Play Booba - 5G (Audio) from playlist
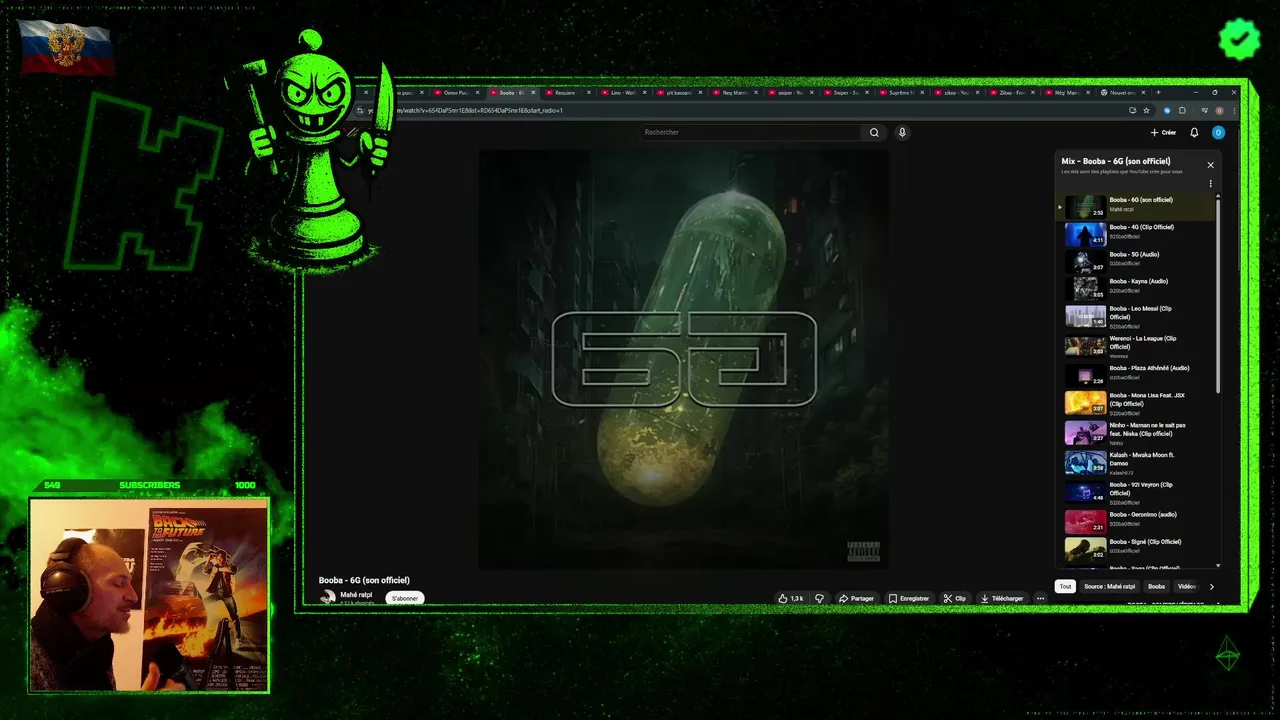This screenshot has height=720, width=1280. (1137, 261)
